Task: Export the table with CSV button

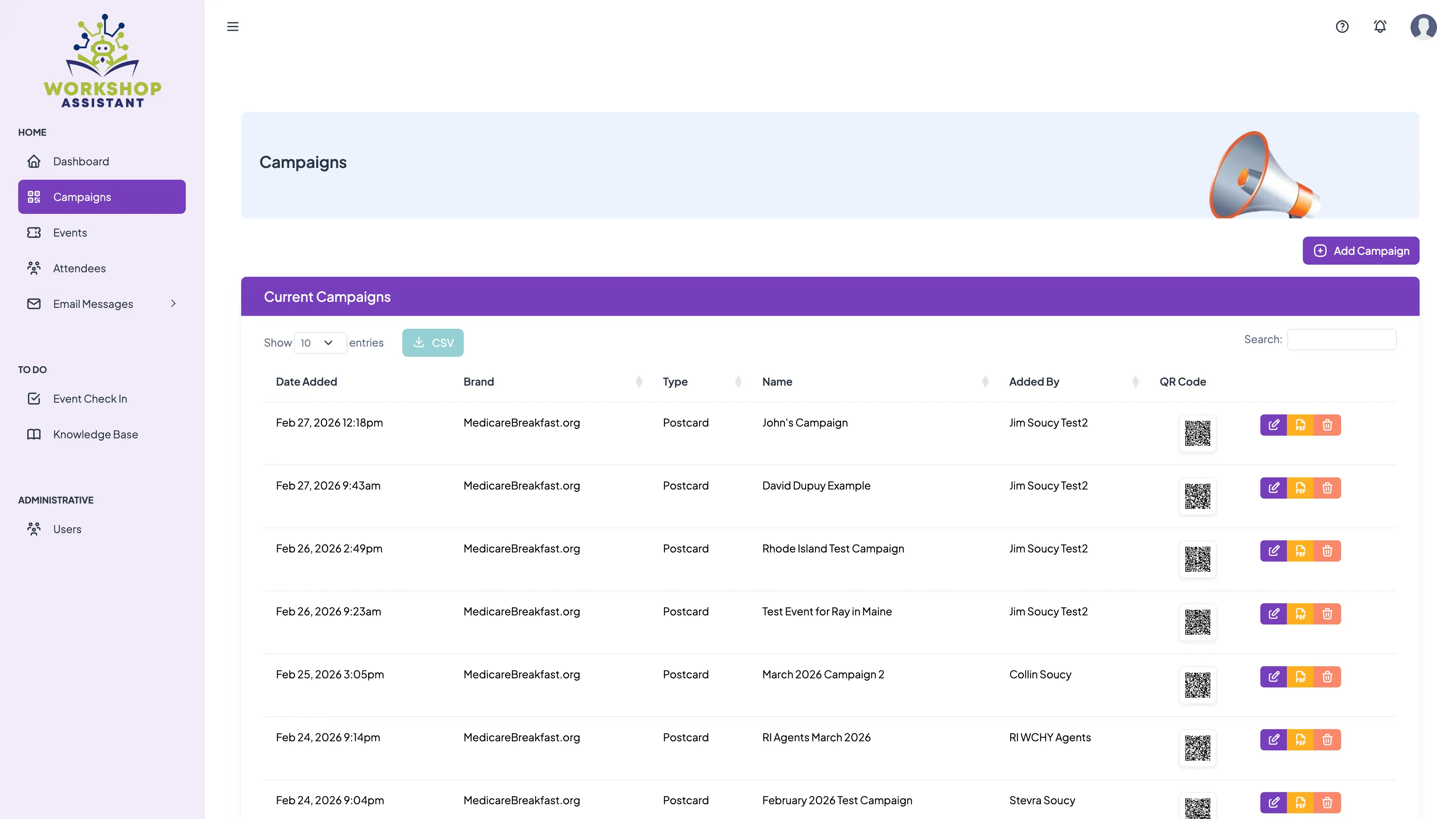Action: pyautogui.click(x=432, y=343)
